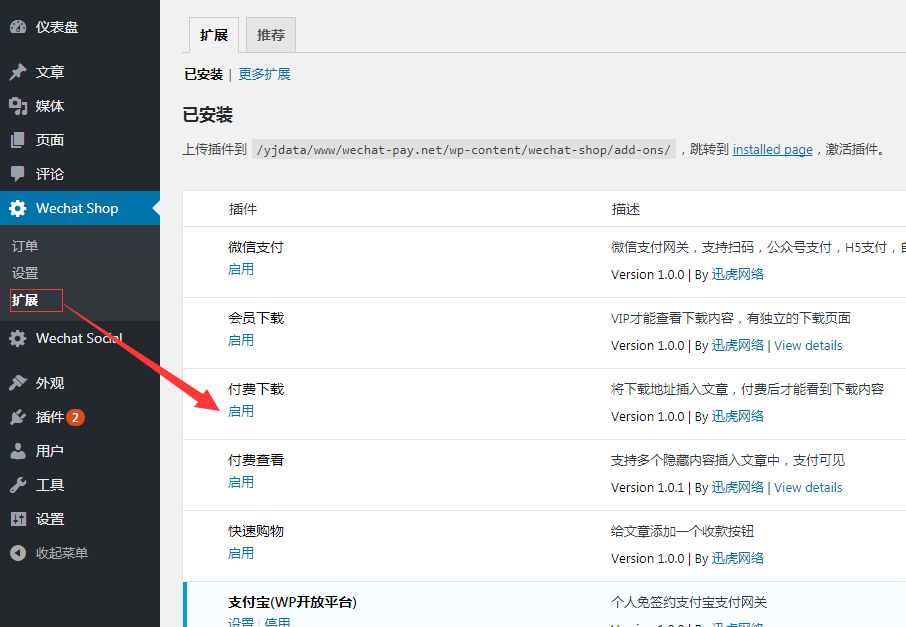906x627 pixels.
Task: Click the media icon beside 媒体
Action: tap(18, 106)
